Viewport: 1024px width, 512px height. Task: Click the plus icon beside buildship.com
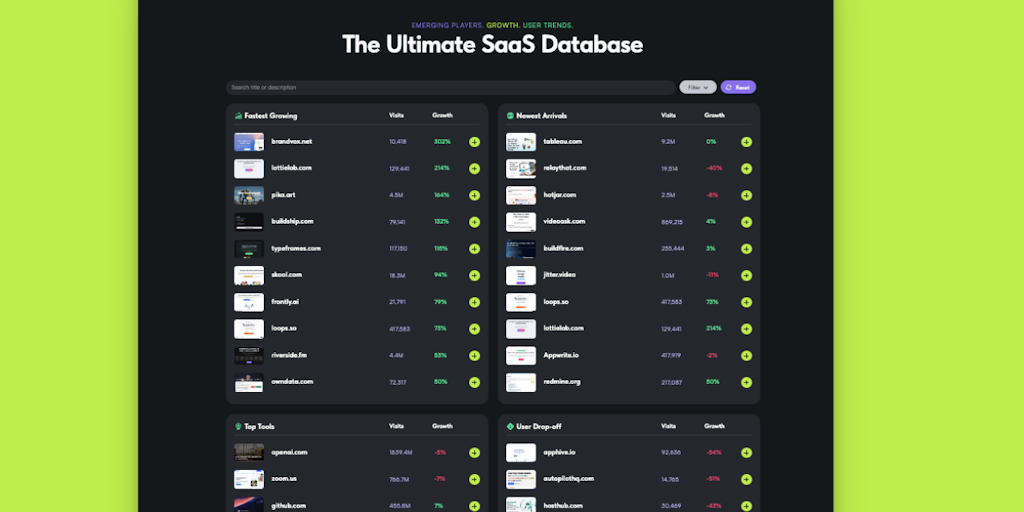pyautogui.click(x=474, y=222)
